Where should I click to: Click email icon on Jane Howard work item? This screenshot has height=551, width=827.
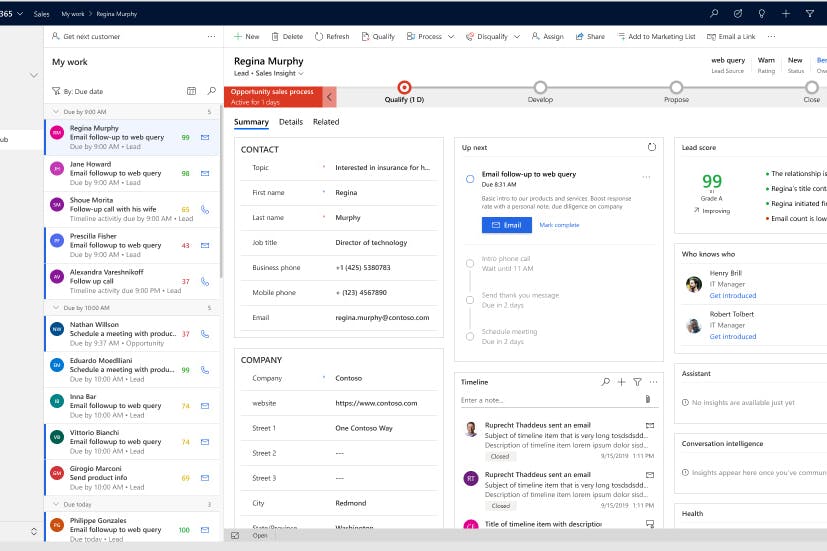(205, 173)
